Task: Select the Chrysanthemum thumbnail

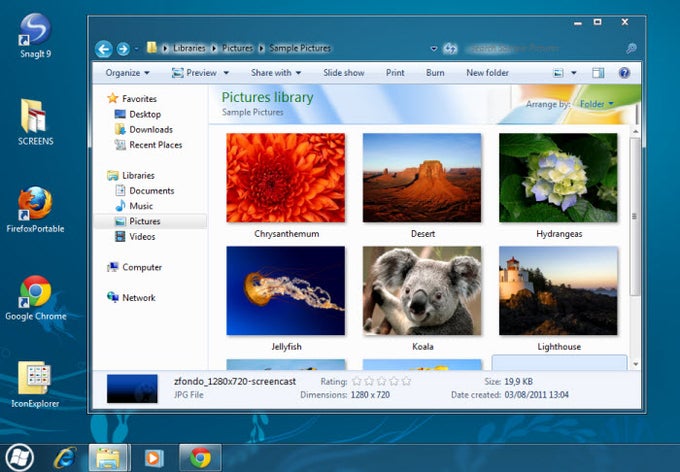Action: click(286, 178)
